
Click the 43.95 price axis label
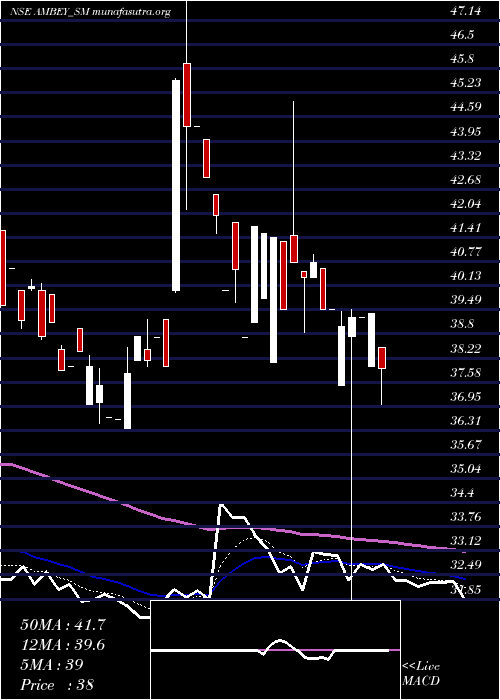pos(465,131)
